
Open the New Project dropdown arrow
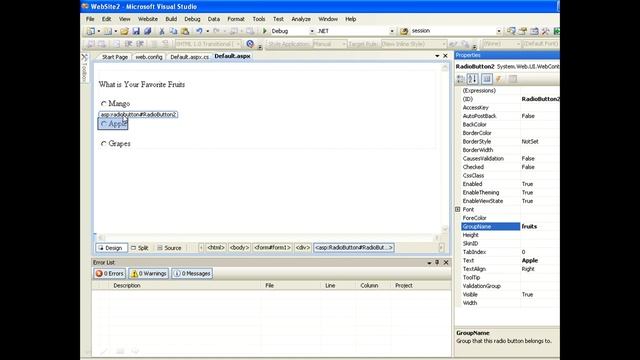point(99,31)
